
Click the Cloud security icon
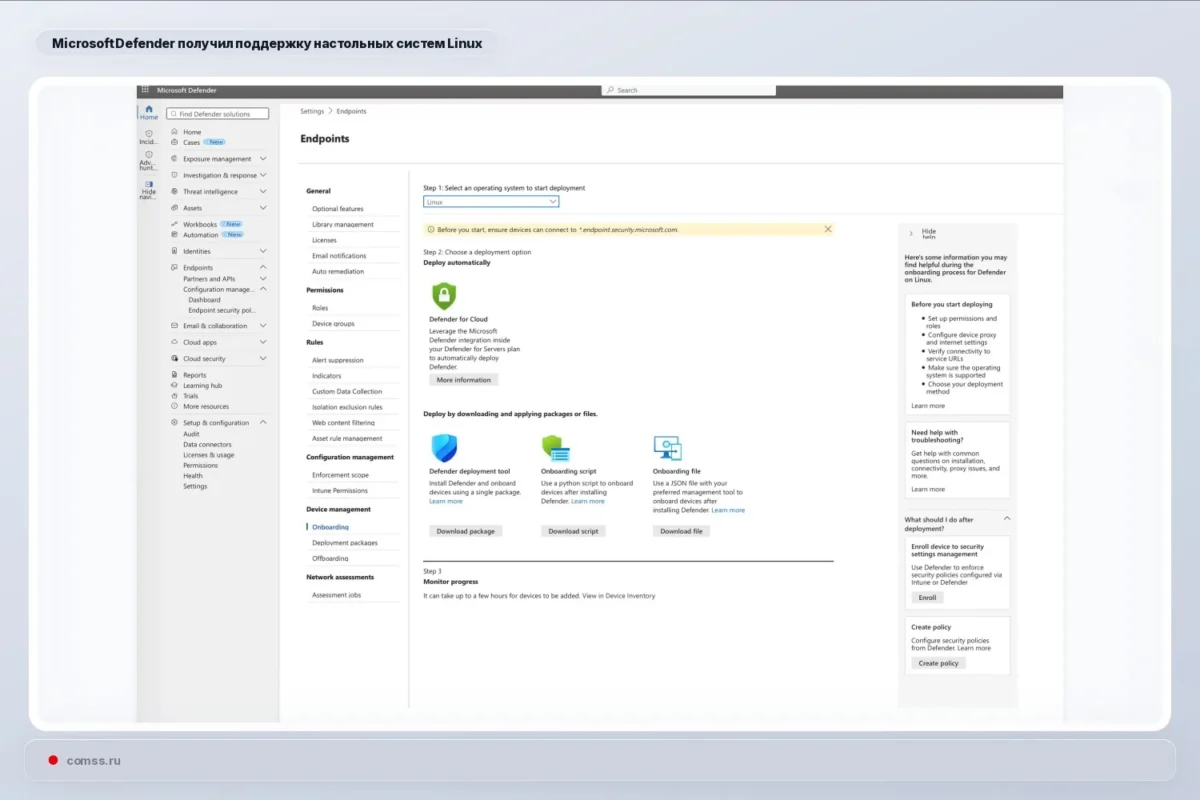pos(174,358)
